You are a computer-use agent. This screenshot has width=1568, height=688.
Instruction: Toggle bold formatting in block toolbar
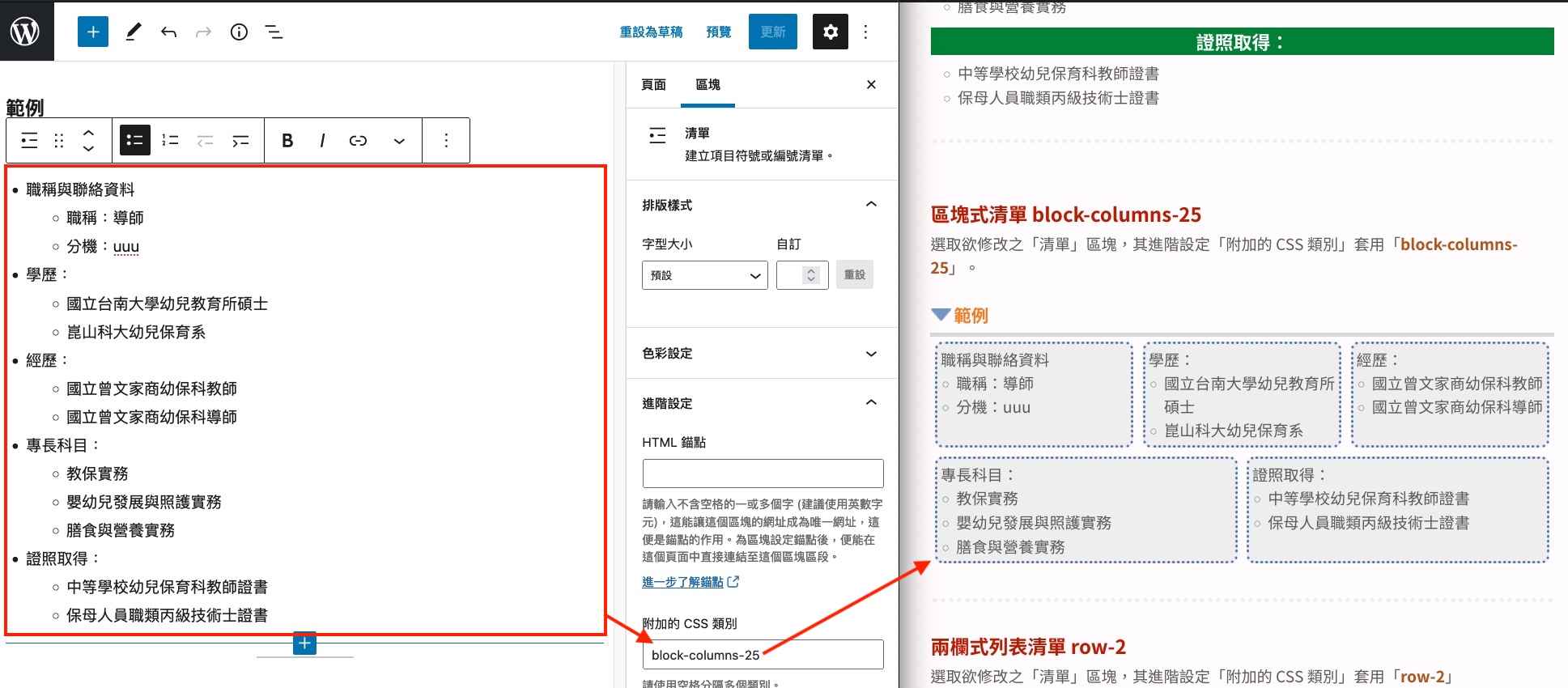pos(287,141)
